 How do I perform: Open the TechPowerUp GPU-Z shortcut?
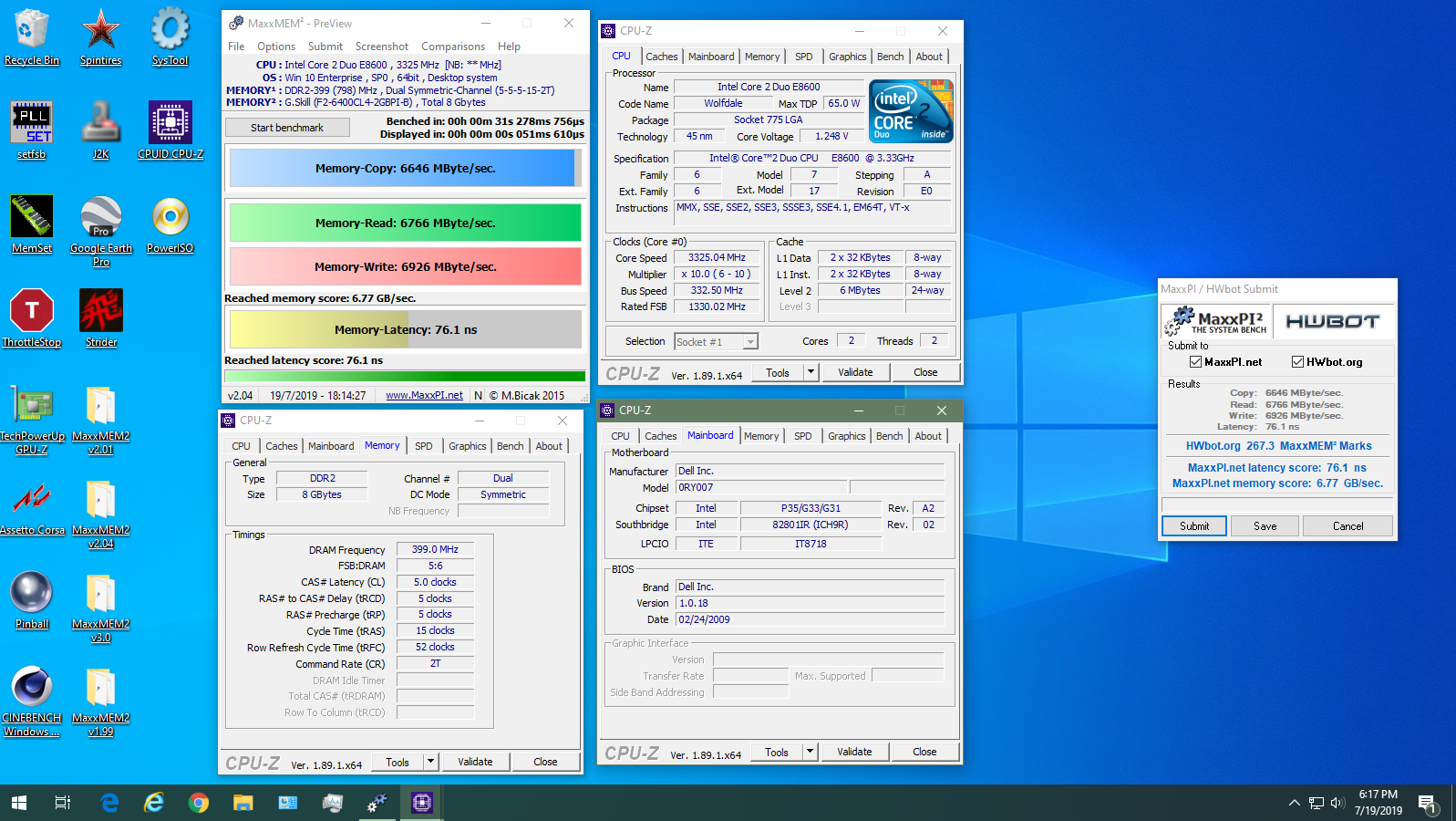coord(32,420)
